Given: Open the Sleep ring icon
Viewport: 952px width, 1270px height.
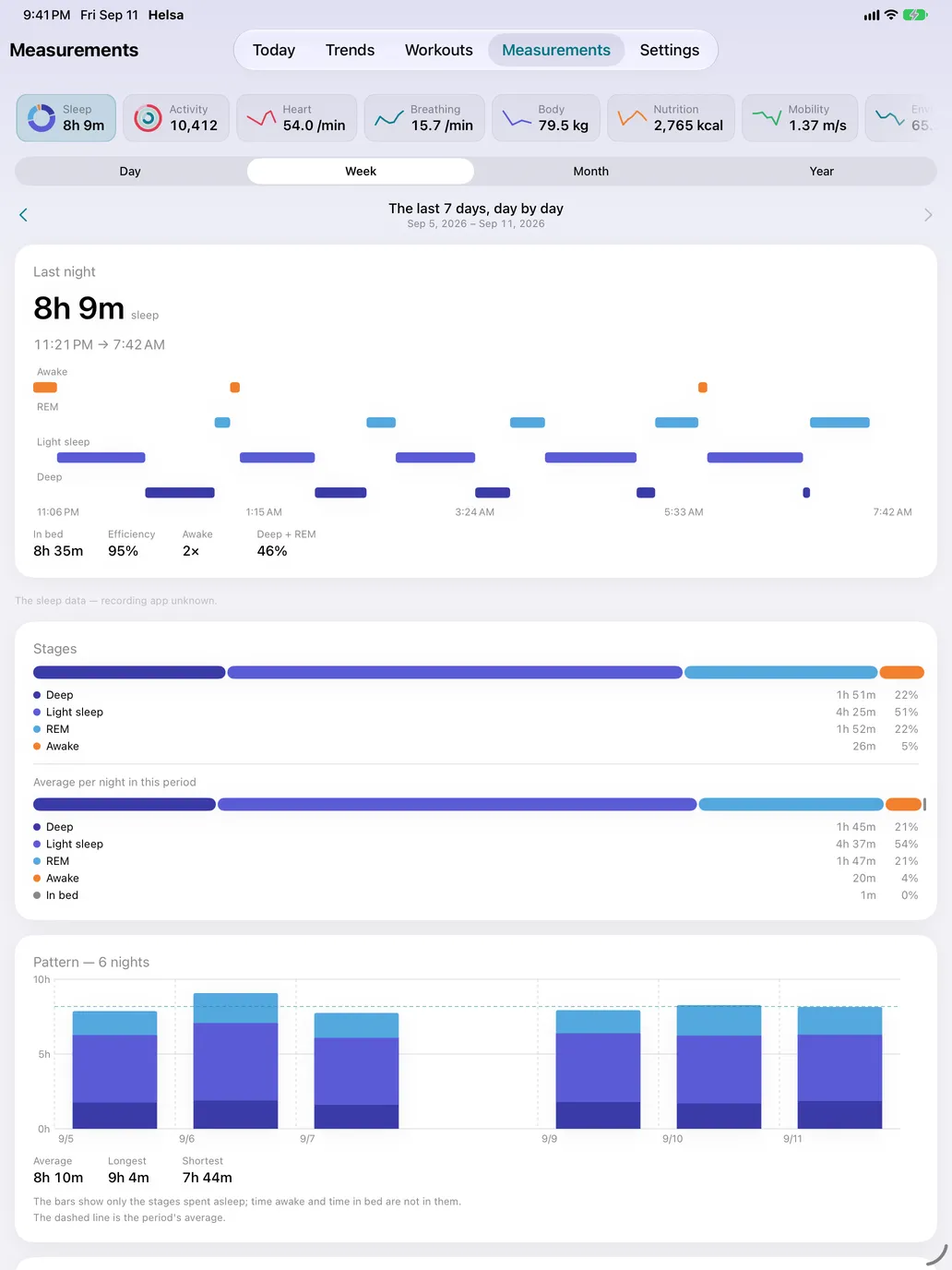Looking at the screenshot, I should (x=42, y=118).
